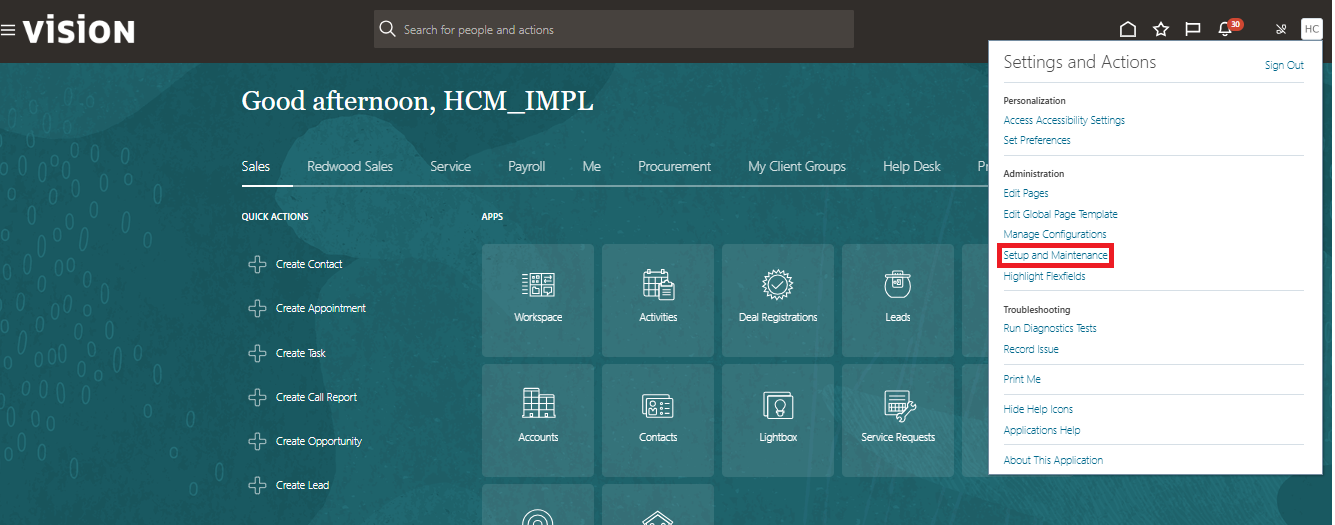This screenshot has width=1335, height=525.
Task: Select Setup and Maintenance link
Action: click(1055, 256)
